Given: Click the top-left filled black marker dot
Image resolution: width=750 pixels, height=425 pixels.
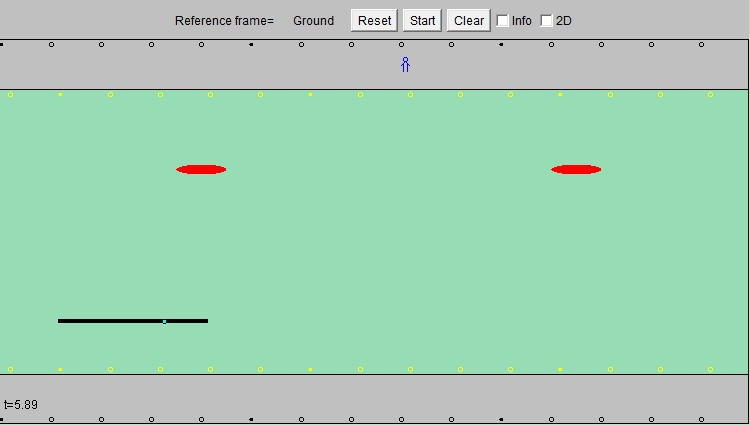Looking at the screenshot, I should coord(2,44).
